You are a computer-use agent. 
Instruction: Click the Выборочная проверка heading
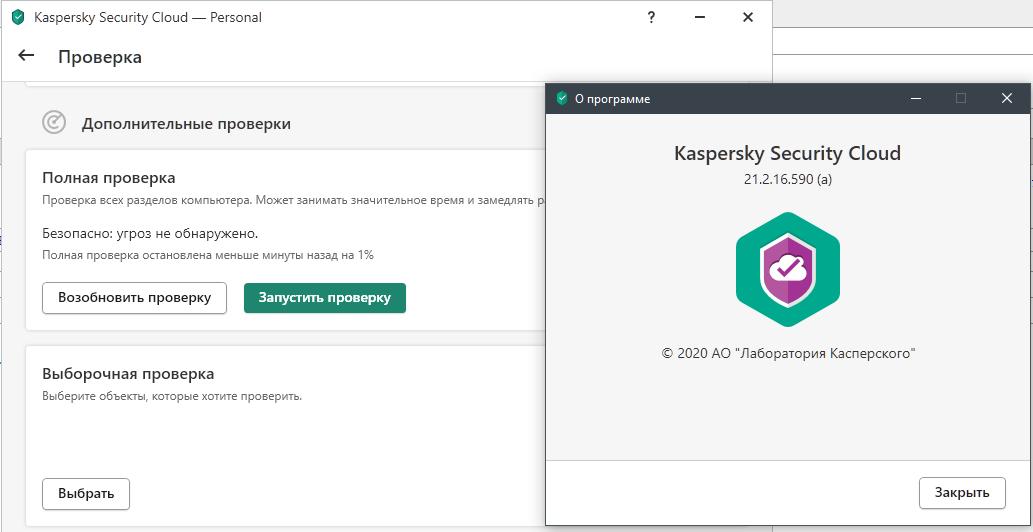point(128,374)
